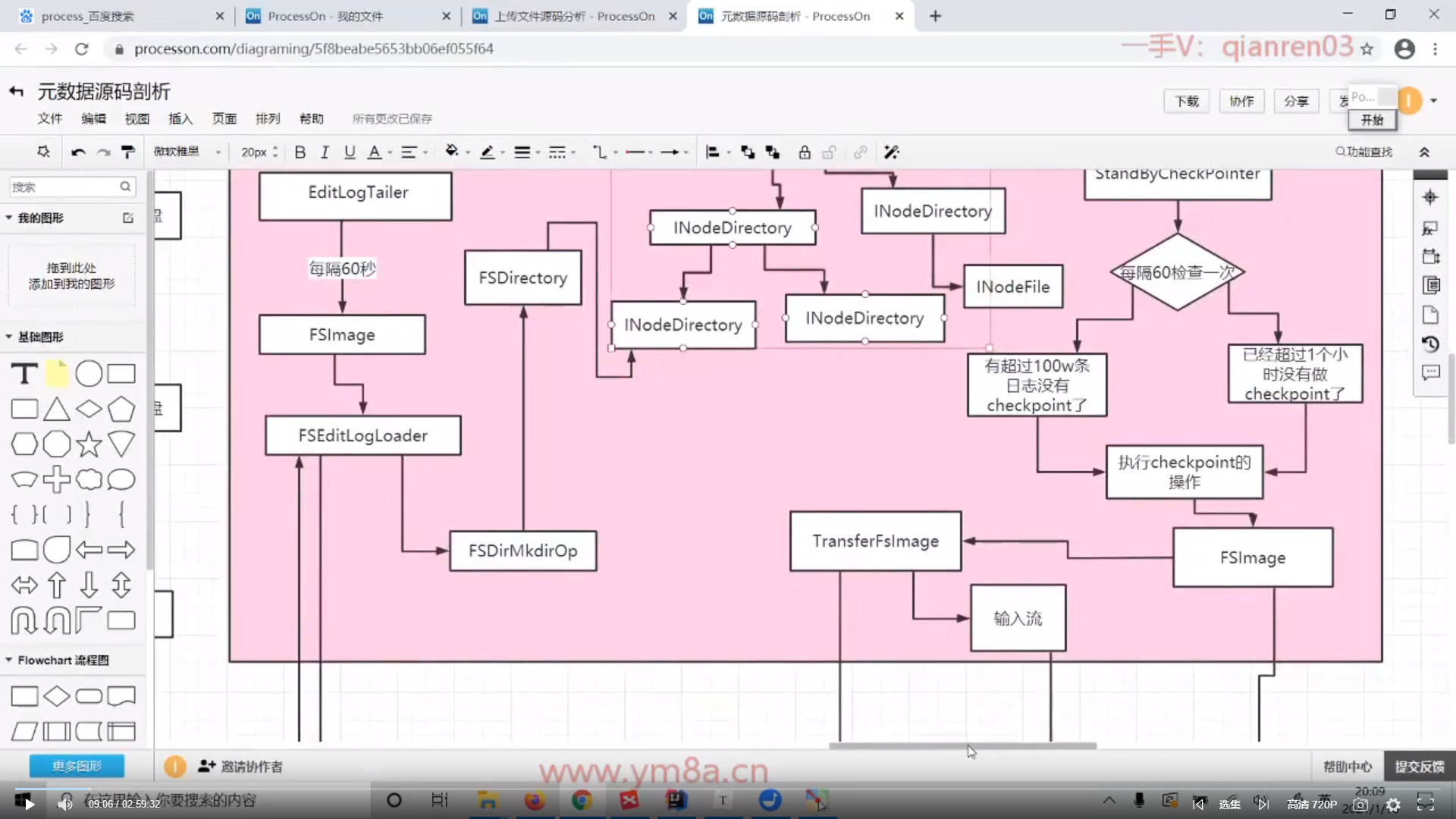The height and width of the screenshot is (819, 1456).
Task: Click the pin toolbar icon
Action: point(44,152)
